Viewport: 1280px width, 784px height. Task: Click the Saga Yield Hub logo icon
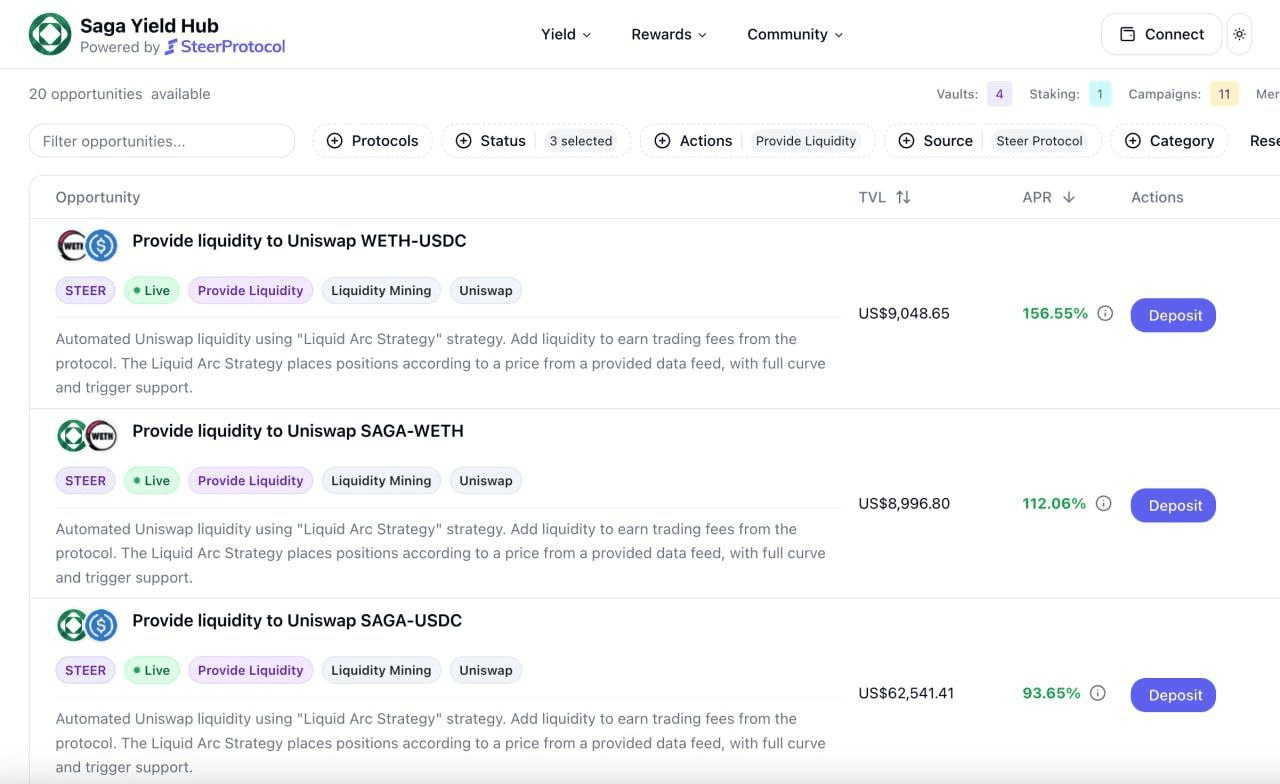click(x=50, y=34)
